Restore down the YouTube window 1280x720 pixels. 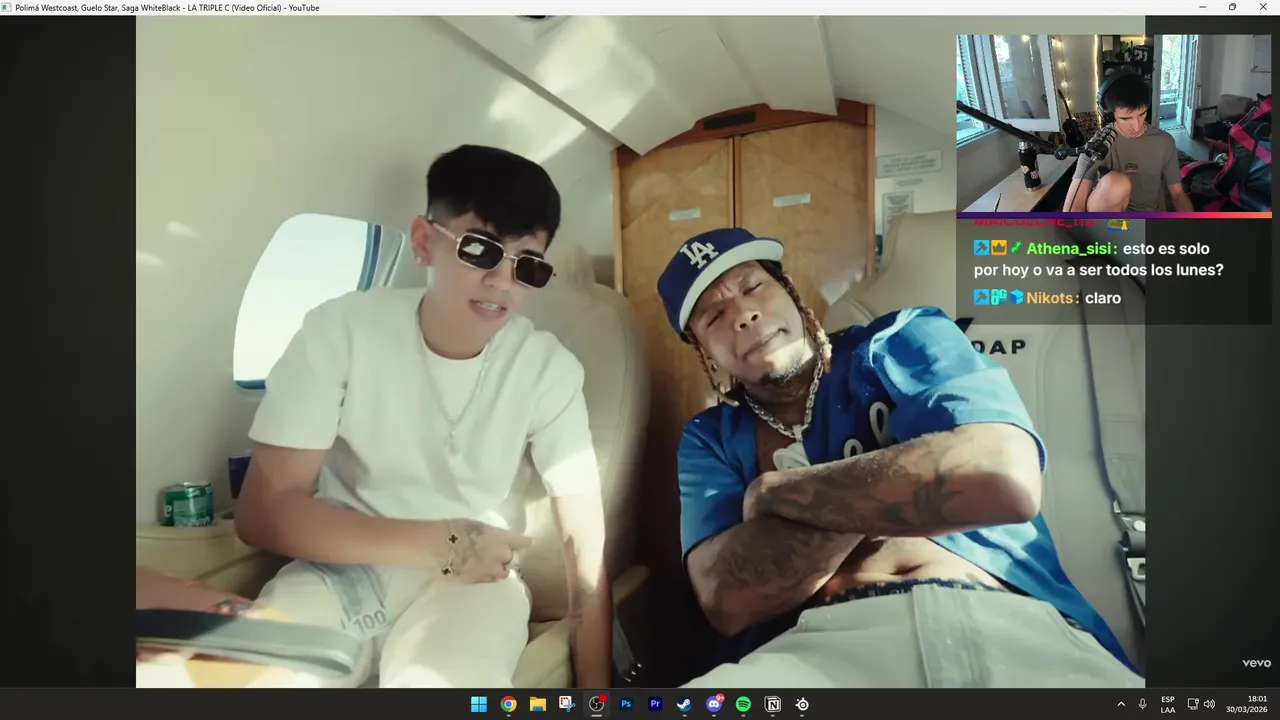click(x=1232, y=7)
